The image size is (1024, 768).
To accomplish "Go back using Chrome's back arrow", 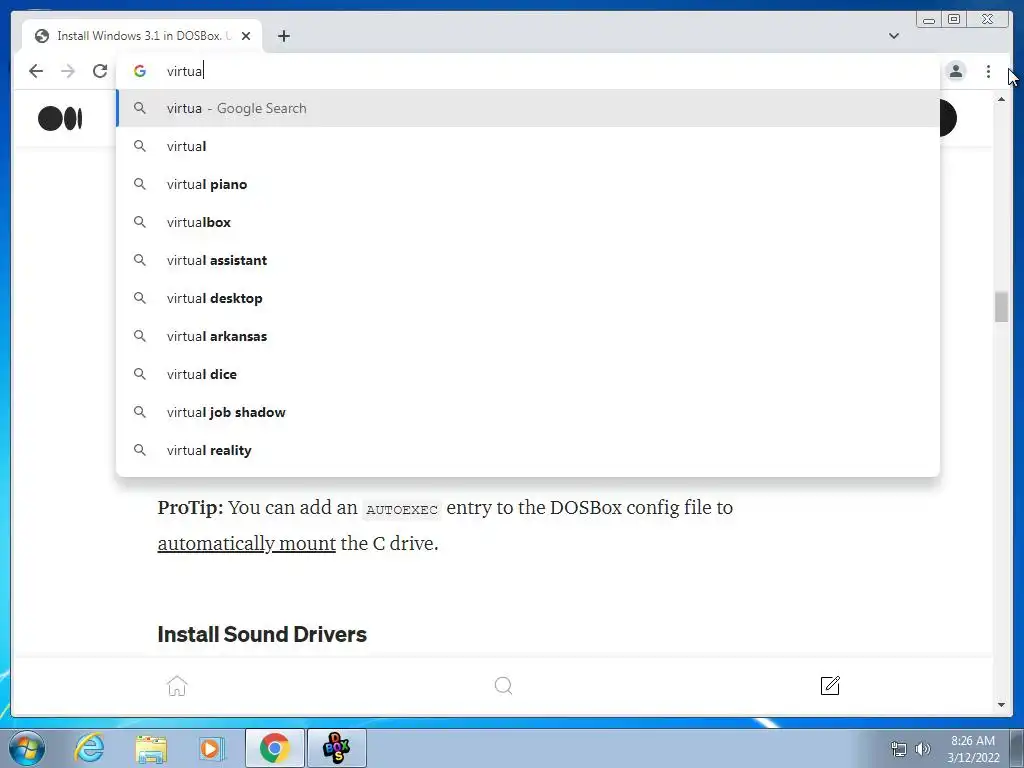I will coord(36,71).
